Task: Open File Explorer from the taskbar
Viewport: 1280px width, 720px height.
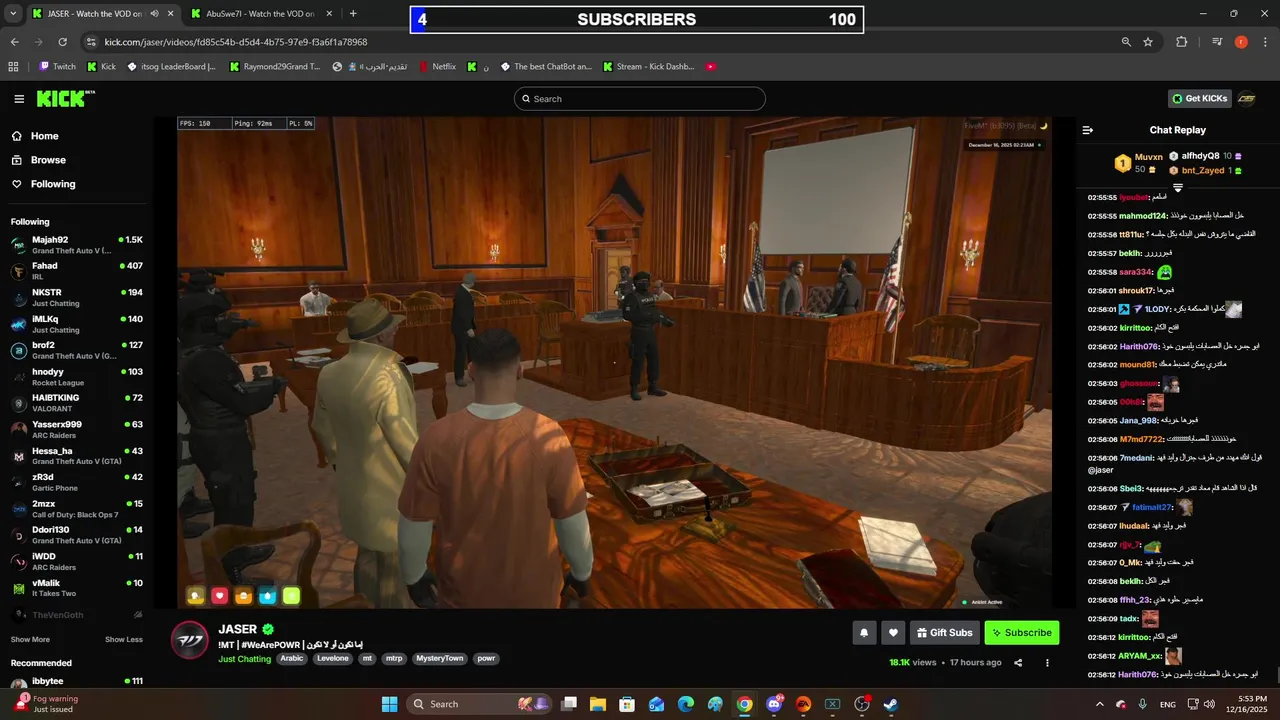Action: 597,704
